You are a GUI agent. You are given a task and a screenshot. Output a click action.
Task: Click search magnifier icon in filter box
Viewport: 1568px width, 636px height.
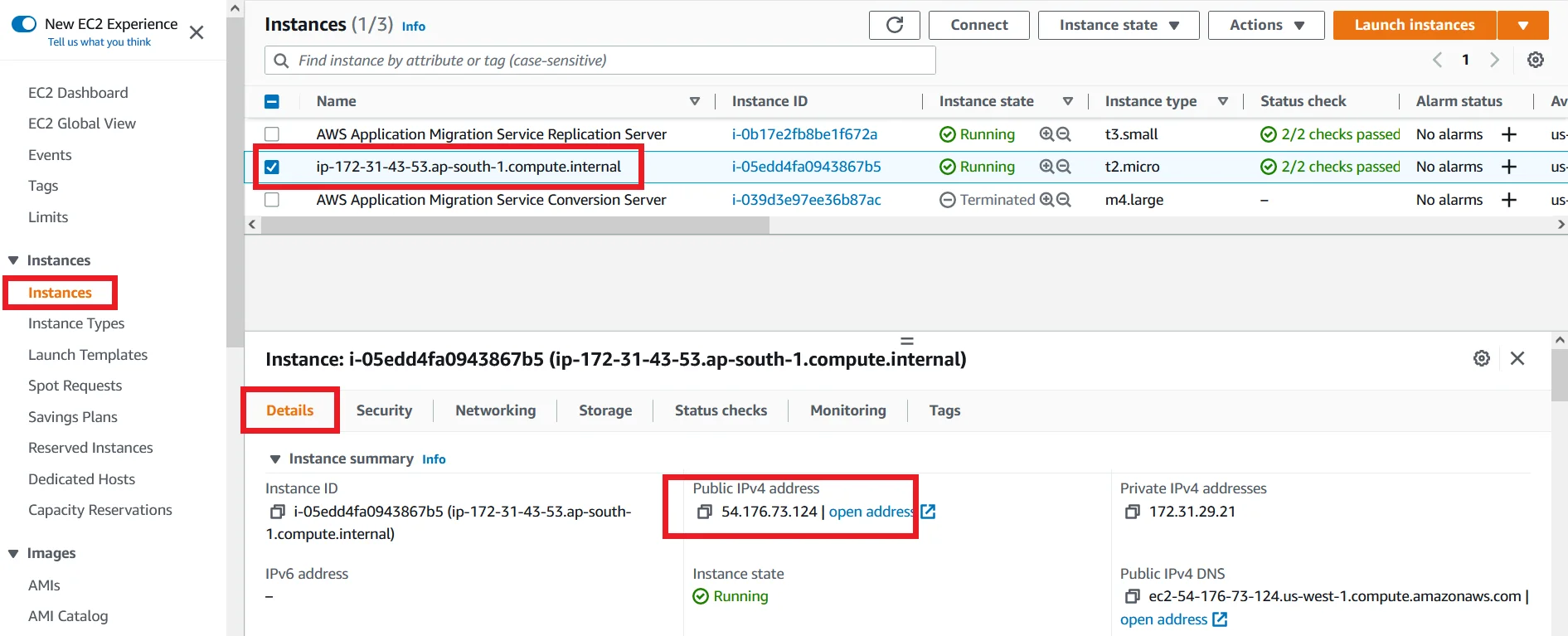coord(281,61)
